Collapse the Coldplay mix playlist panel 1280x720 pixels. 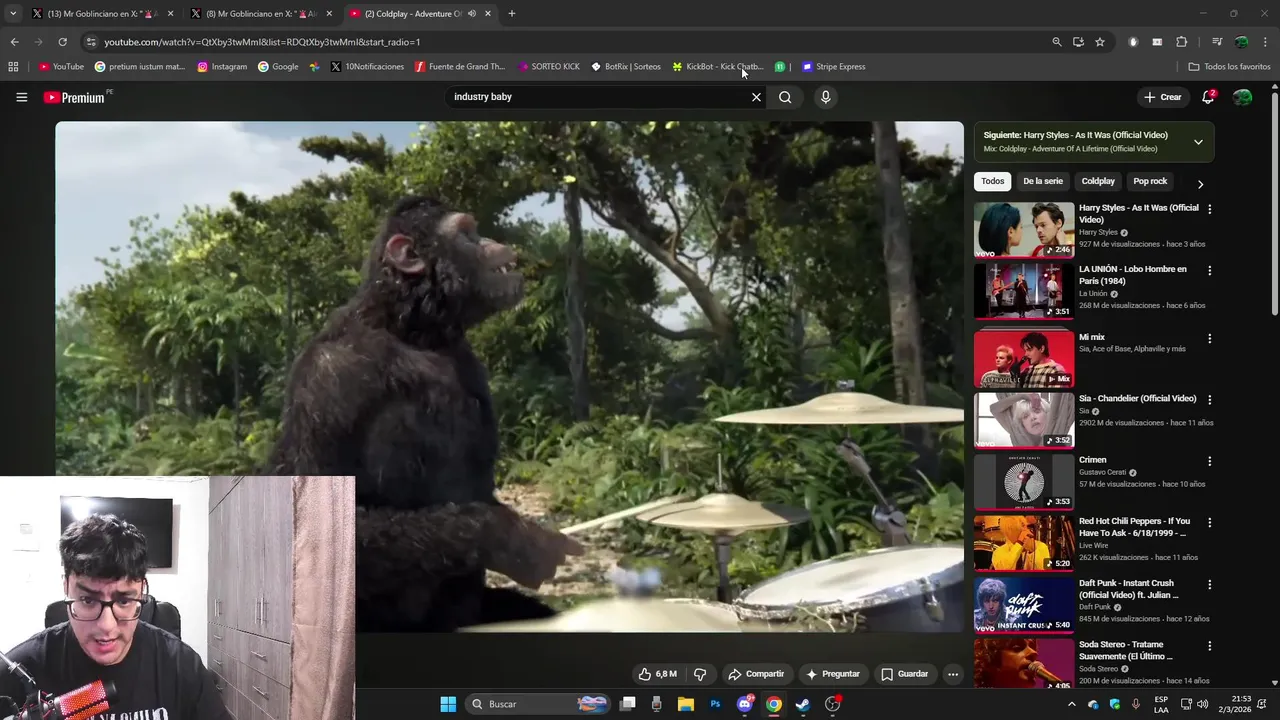1198,142
